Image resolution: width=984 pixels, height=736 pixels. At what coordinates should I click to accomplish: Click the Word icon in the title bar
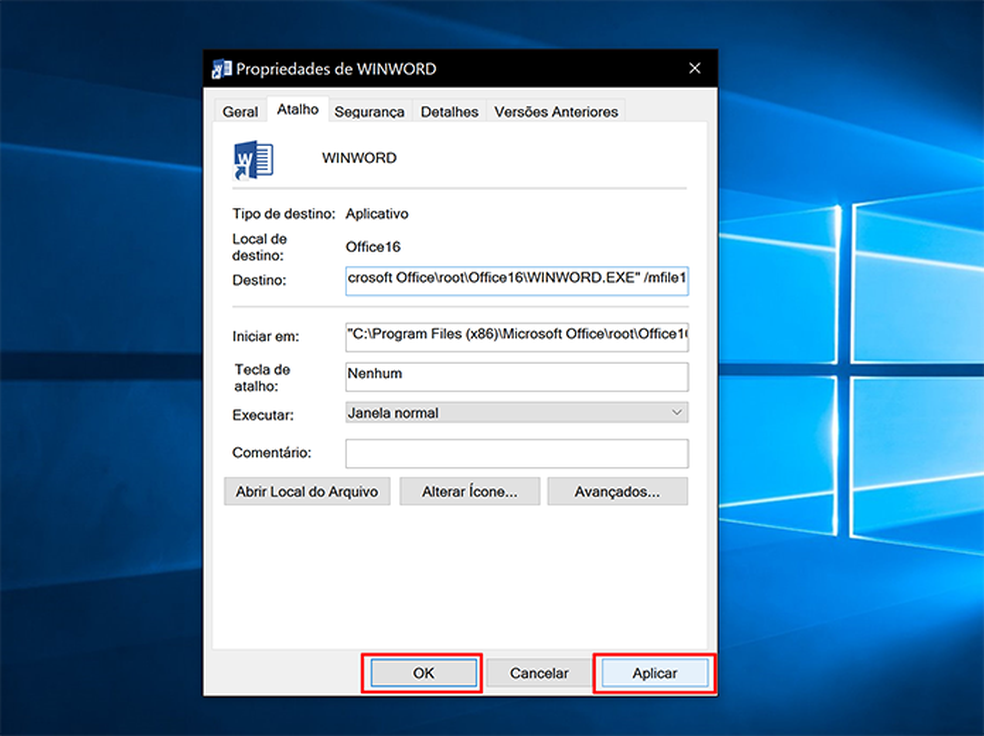(x=221, y=69)
